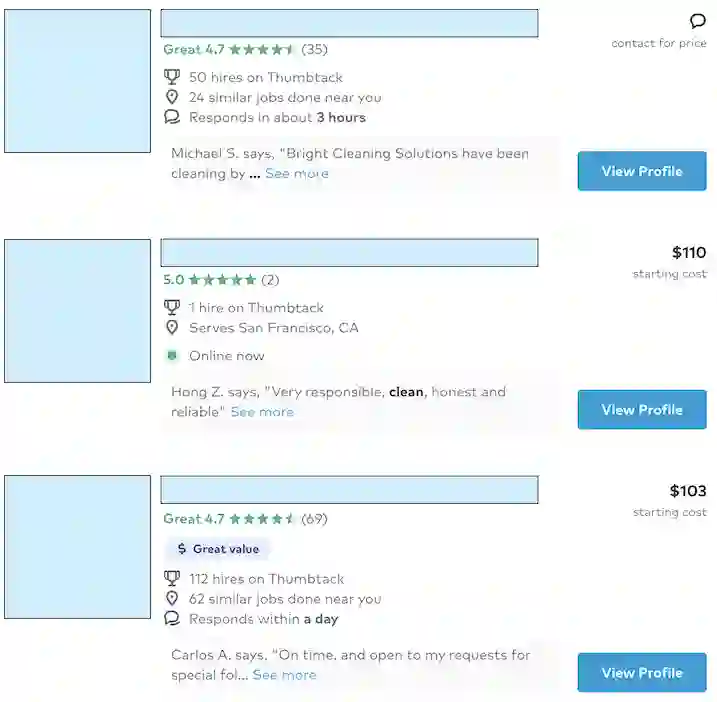
Task: Open View Profile for the $110 listing
Action: (x=641, y=410)
